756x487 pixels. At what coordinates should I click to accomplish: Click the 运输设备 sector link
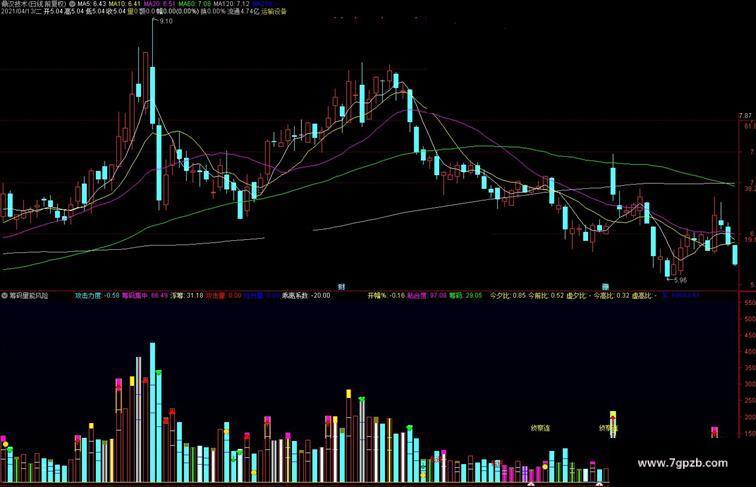273,11
